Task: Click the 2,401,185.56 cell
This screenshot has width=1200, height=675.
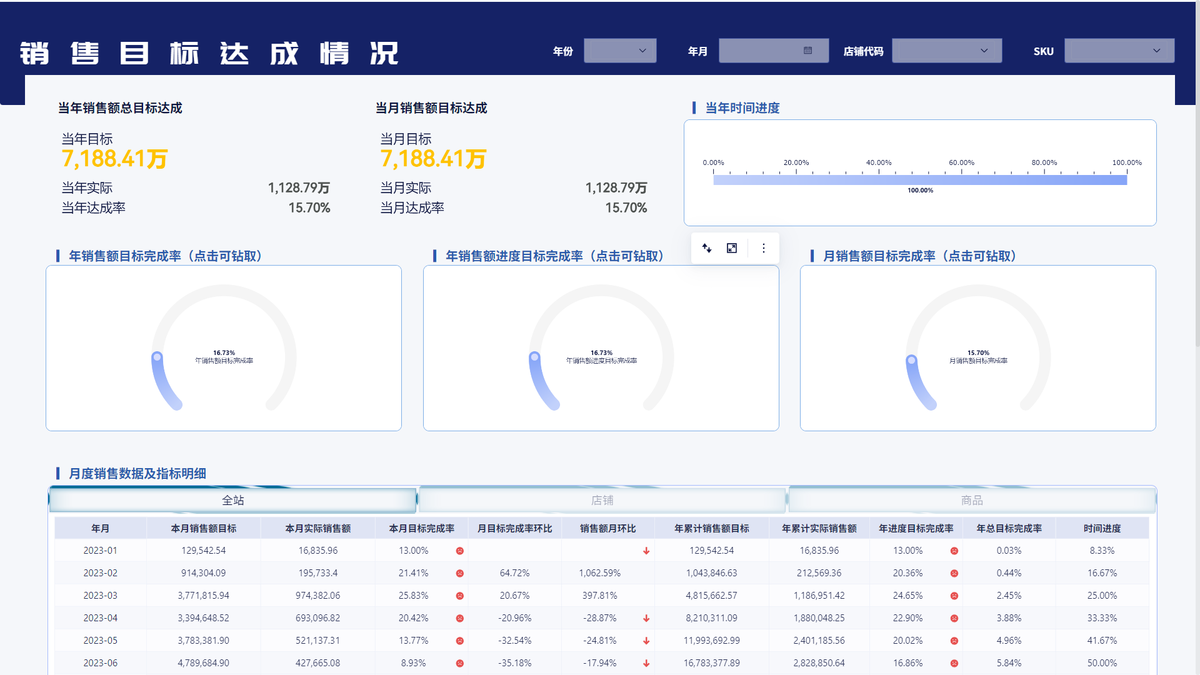Action: pos(819,640)
